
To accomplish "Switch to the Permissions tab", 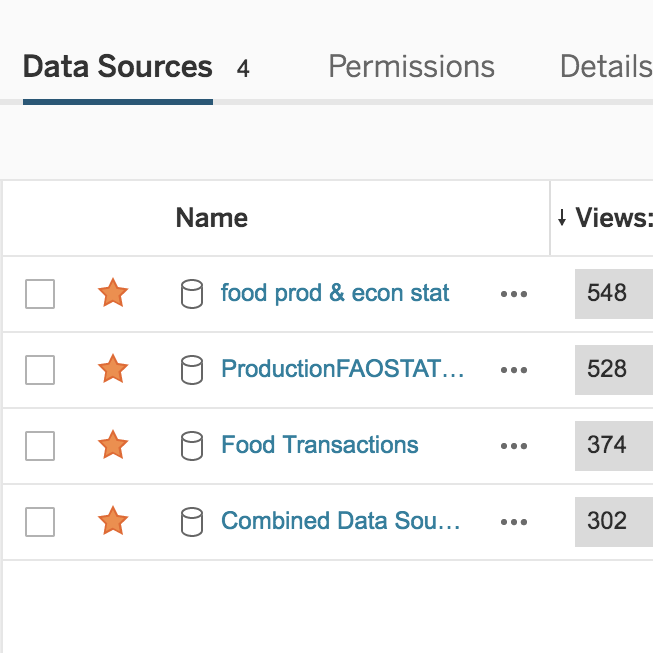I will tap(411, 67).
